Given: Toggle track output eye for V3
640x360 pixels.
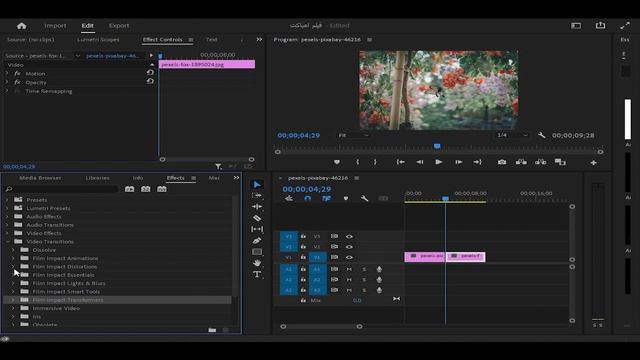Looking at the screenshot, I should pyautogui.click(x=349, y=236).
